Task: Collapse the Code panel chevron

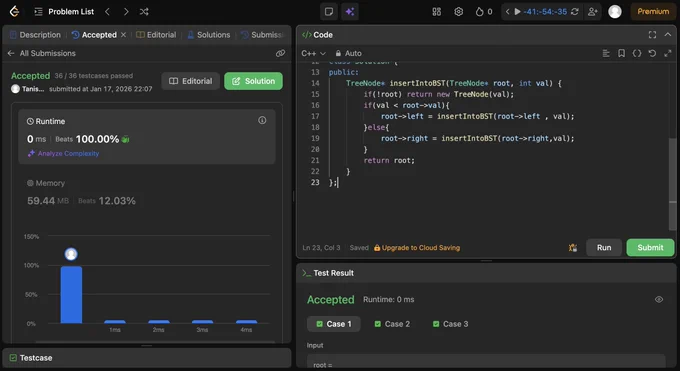Action: pos(668,35)
